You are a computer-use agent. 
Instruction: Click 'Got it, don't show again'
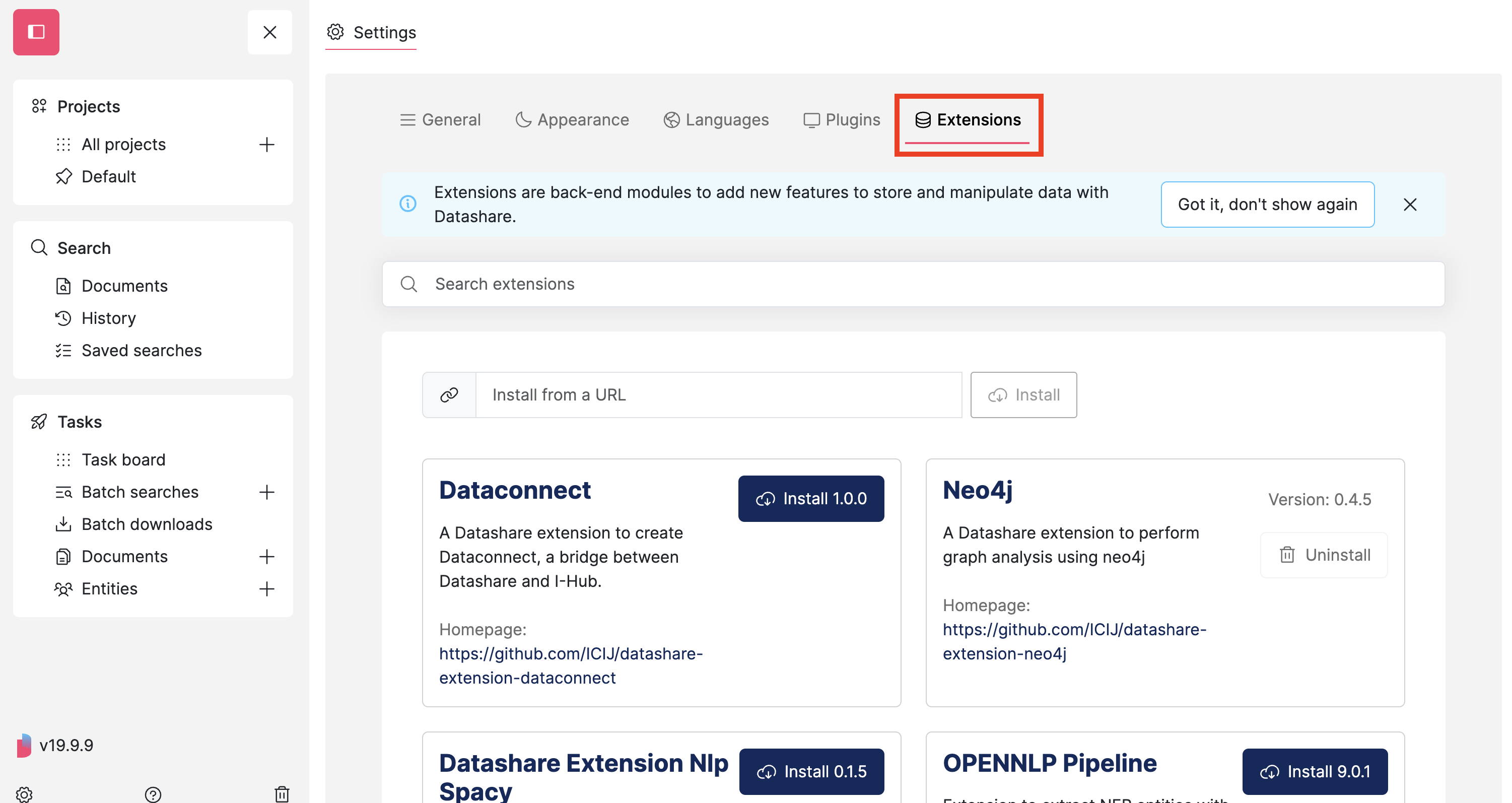[x=1267, y=204]
